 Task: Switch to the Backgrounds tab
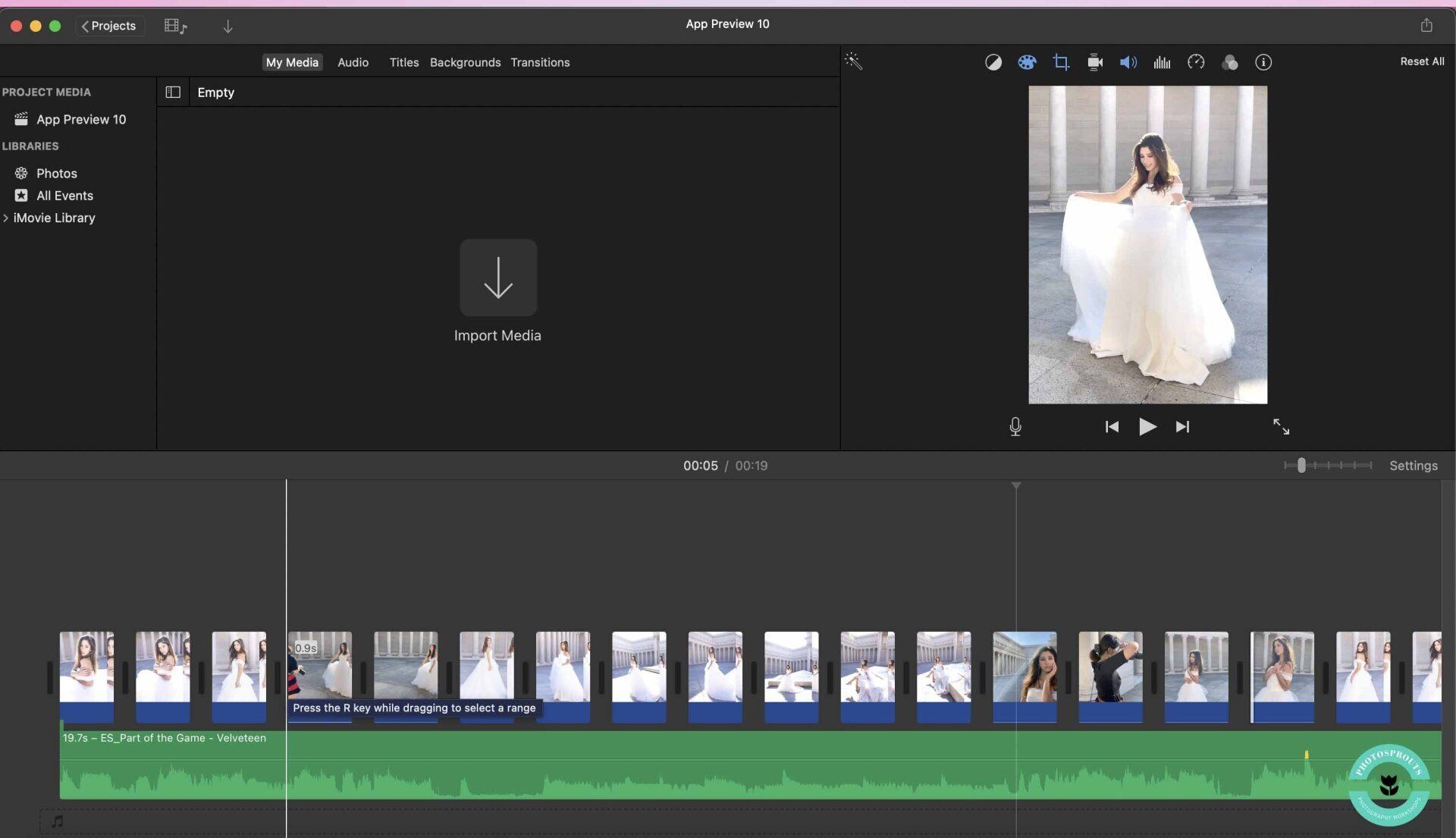tap(465, 62)
